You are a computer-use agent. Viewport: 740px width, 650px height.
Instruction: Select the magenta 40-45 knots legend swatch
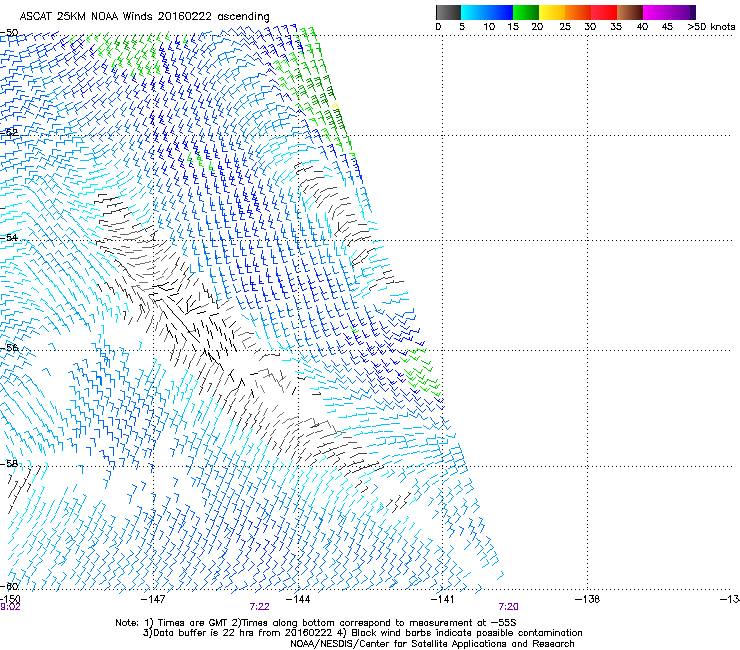point(656,12)
